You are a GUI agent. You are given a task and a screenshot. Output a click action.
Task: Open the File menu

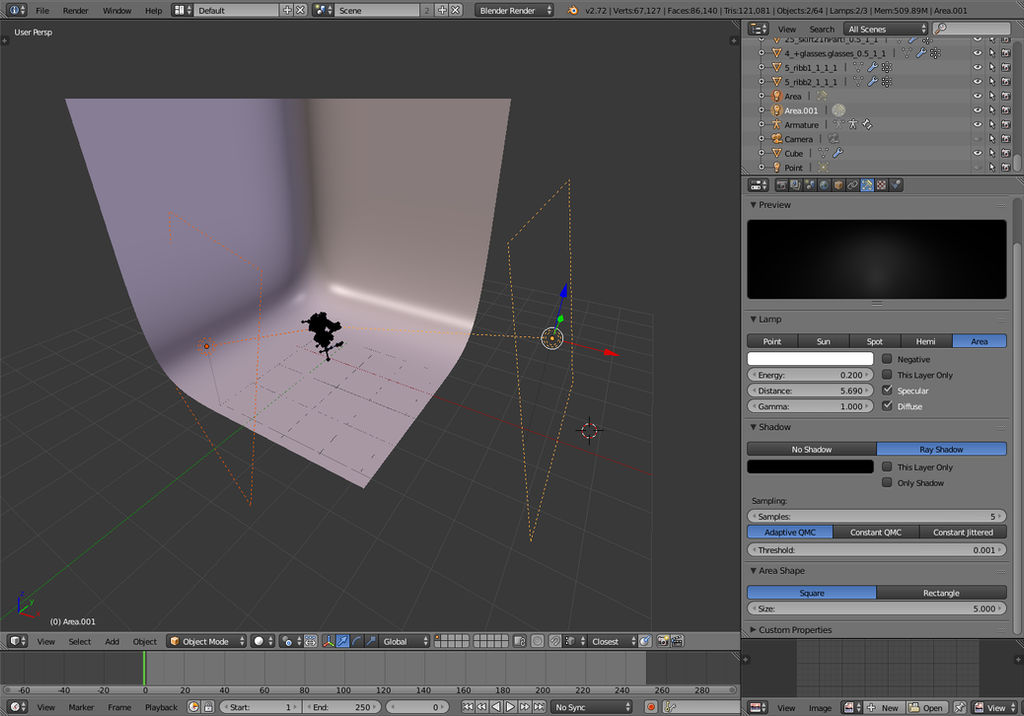pos(42,10)
